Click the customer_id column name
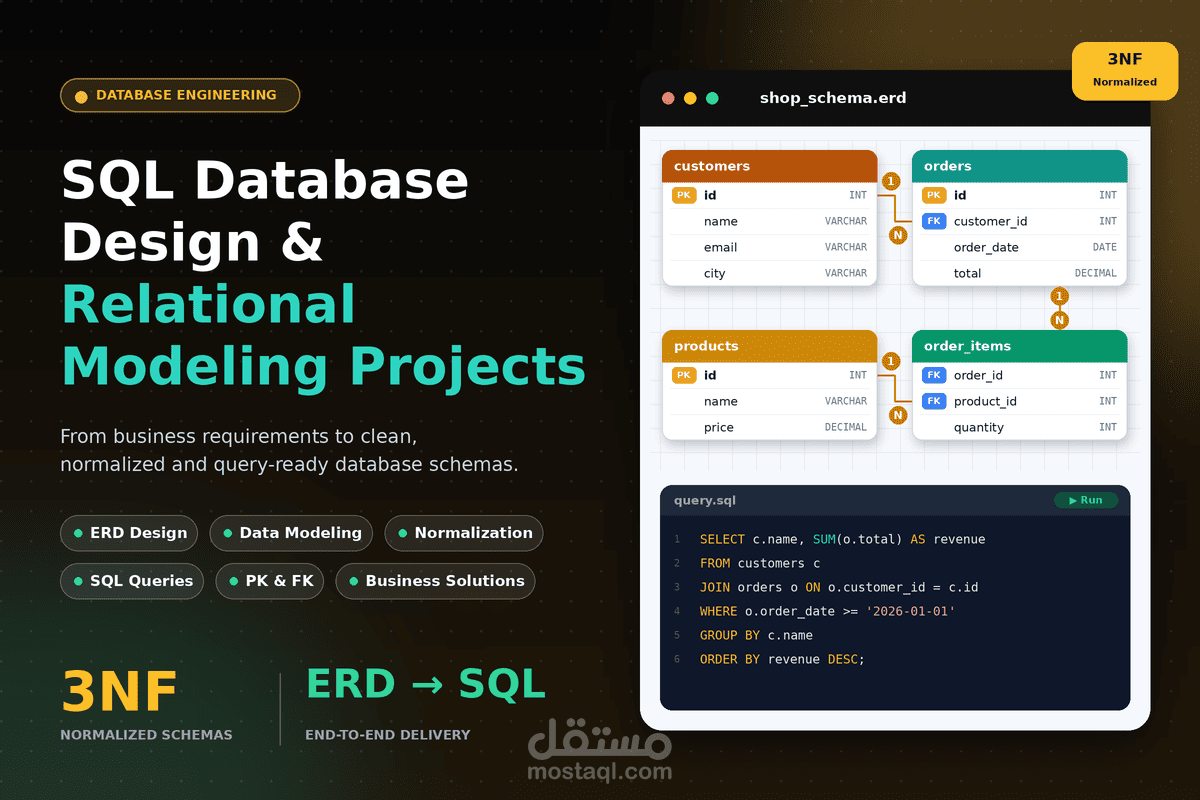This screenshot has width=1200, height=800. tap(990, 221)
